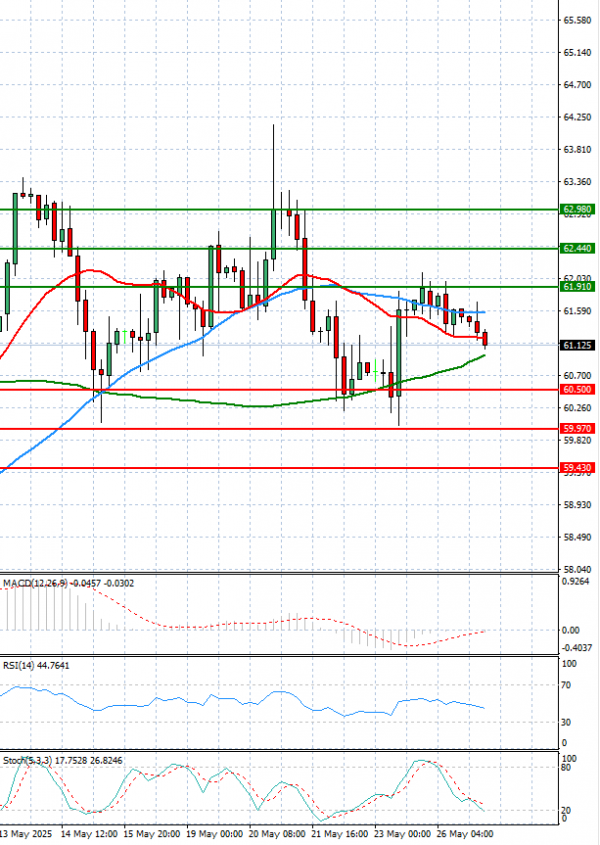
Task: Click the 13 May 2025 date label
Action: point(26,834)
